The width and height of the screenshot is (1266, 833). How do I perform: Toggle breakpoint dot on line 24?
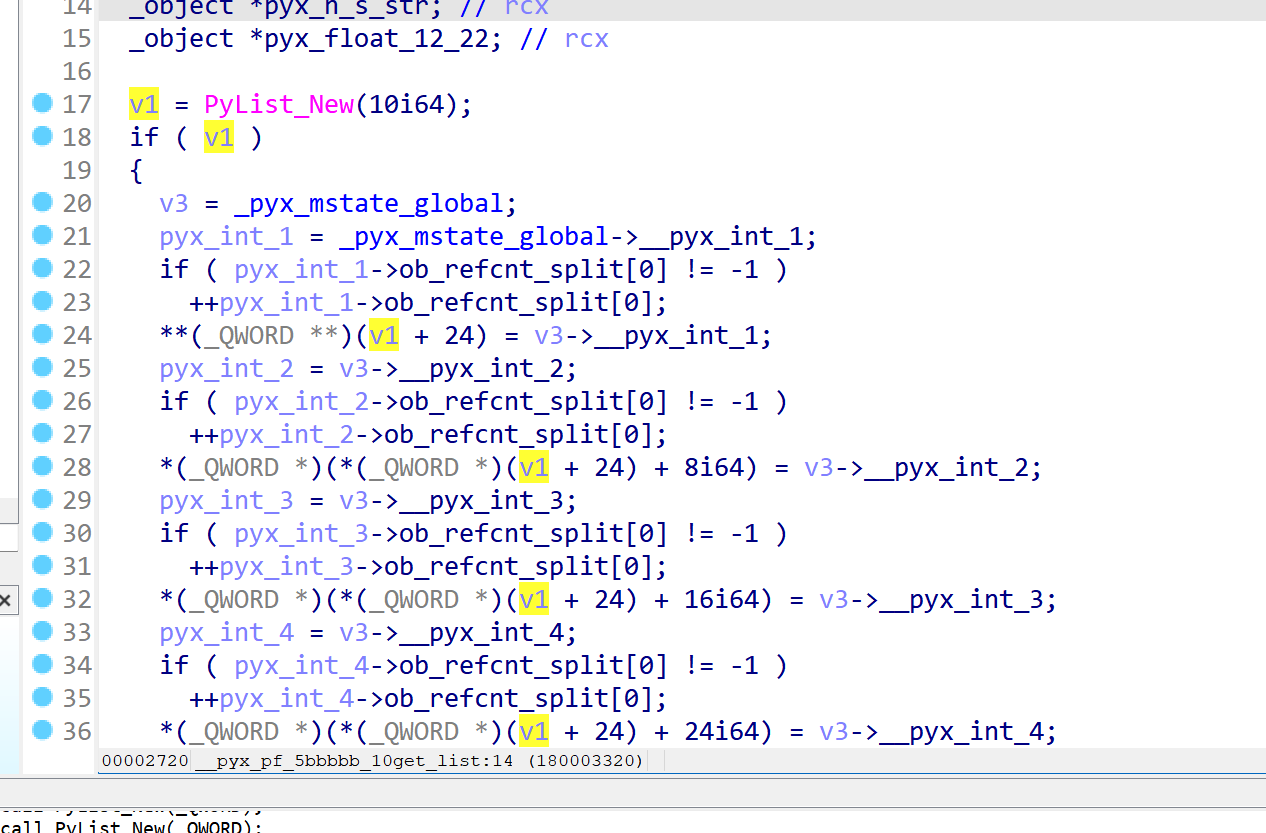click(42, 334)
